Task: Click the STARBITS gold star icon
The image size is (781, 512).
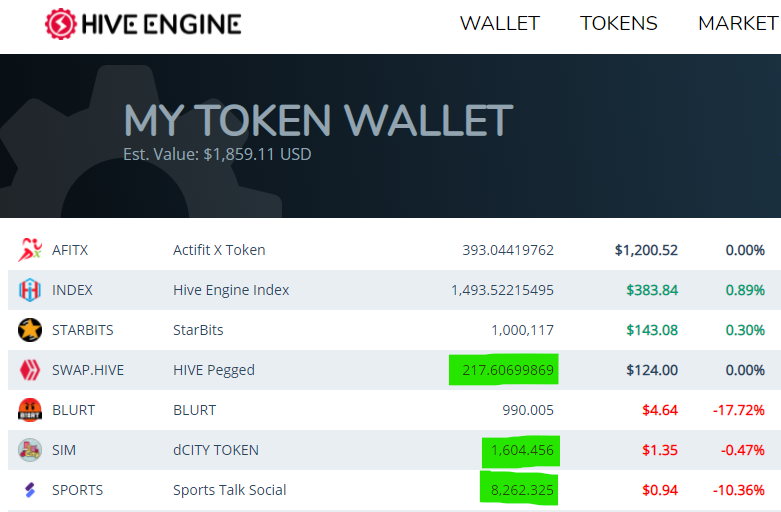Action: pyautogui.click(x=30, y=330)
